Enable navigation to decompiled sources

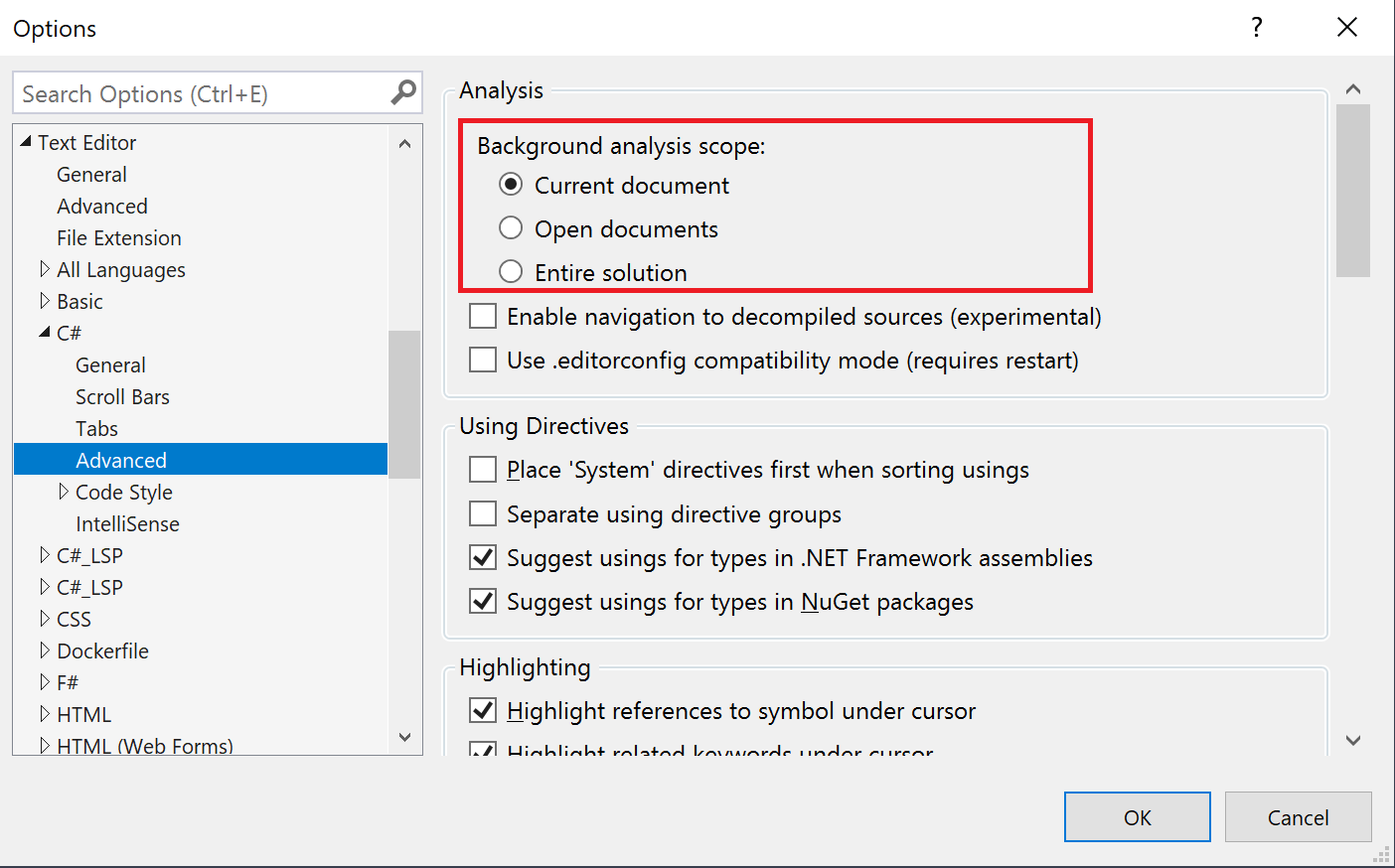click(482, 315)
